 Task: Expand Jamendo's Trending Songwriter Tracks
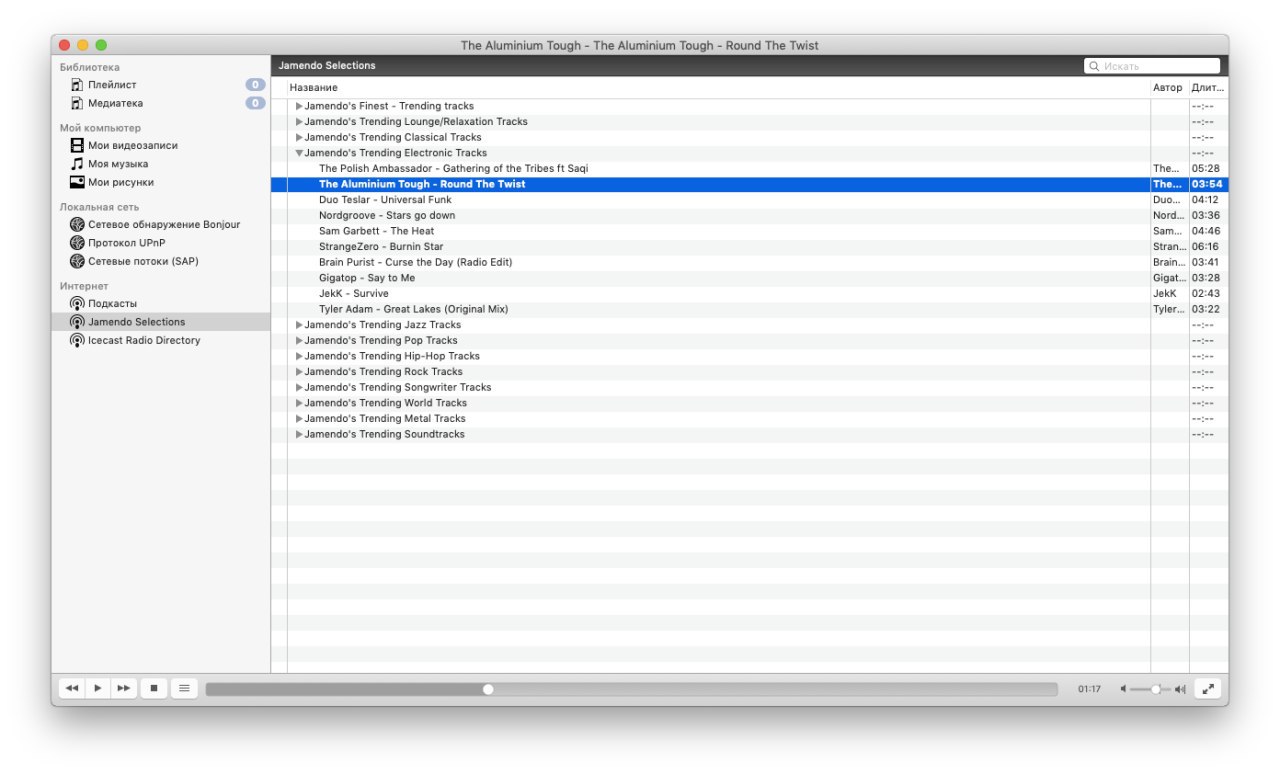[x=299, y=387]
